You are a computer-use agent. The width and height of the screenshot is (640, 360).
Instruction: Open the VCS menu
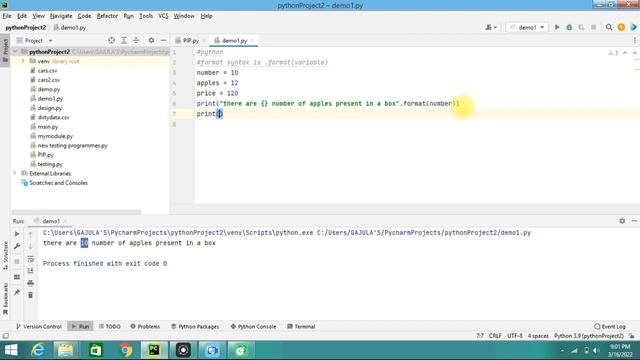[x=163, y=16]
